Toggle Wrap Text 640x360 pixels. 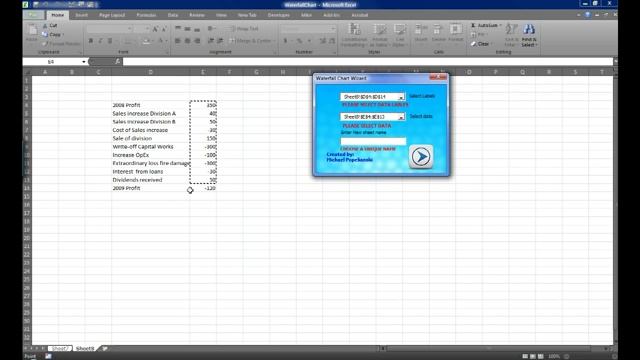[244, 29]
